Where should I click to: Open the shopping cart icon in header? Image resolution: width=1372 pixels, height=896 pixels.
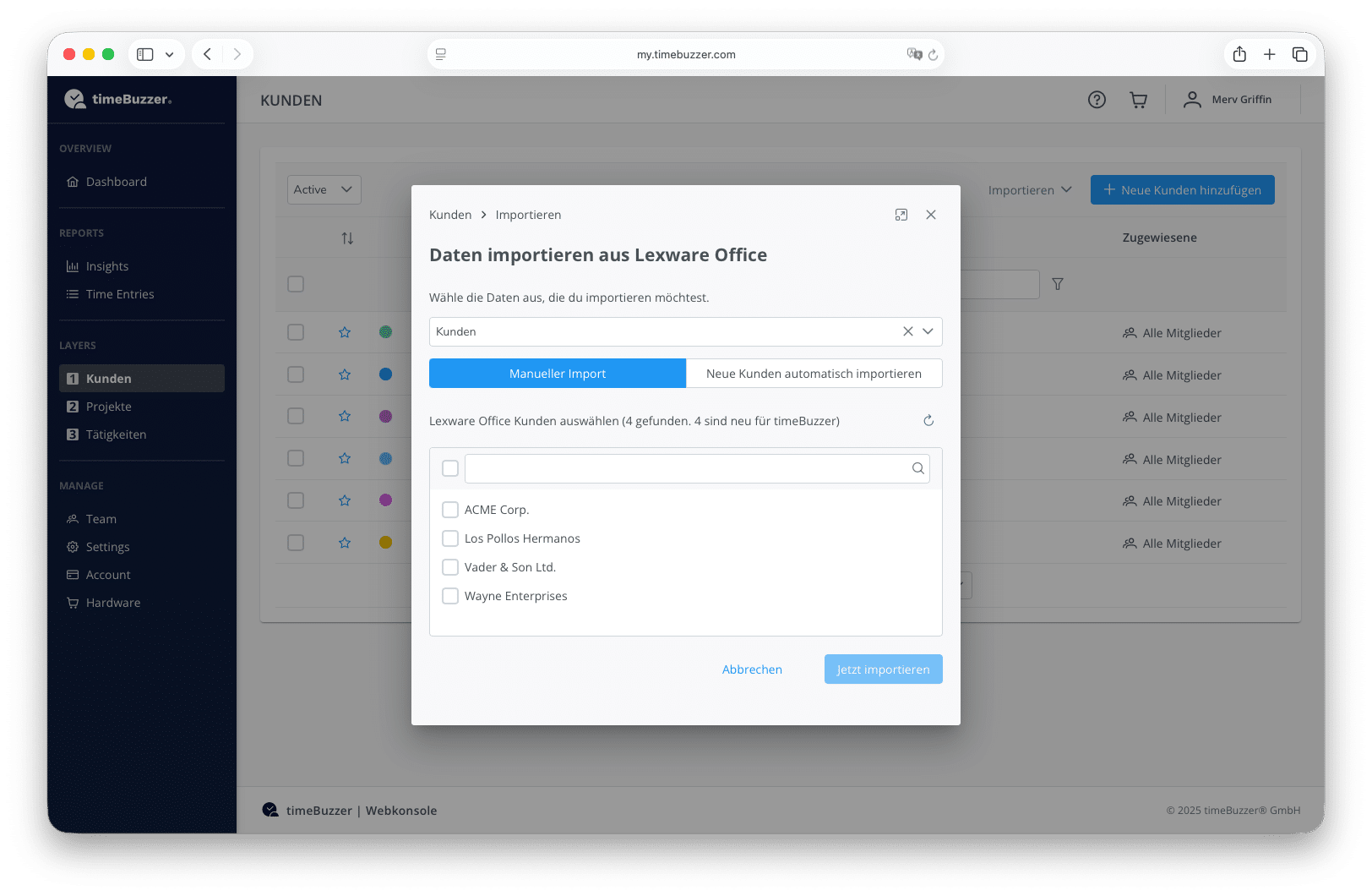click(1138, 100)
